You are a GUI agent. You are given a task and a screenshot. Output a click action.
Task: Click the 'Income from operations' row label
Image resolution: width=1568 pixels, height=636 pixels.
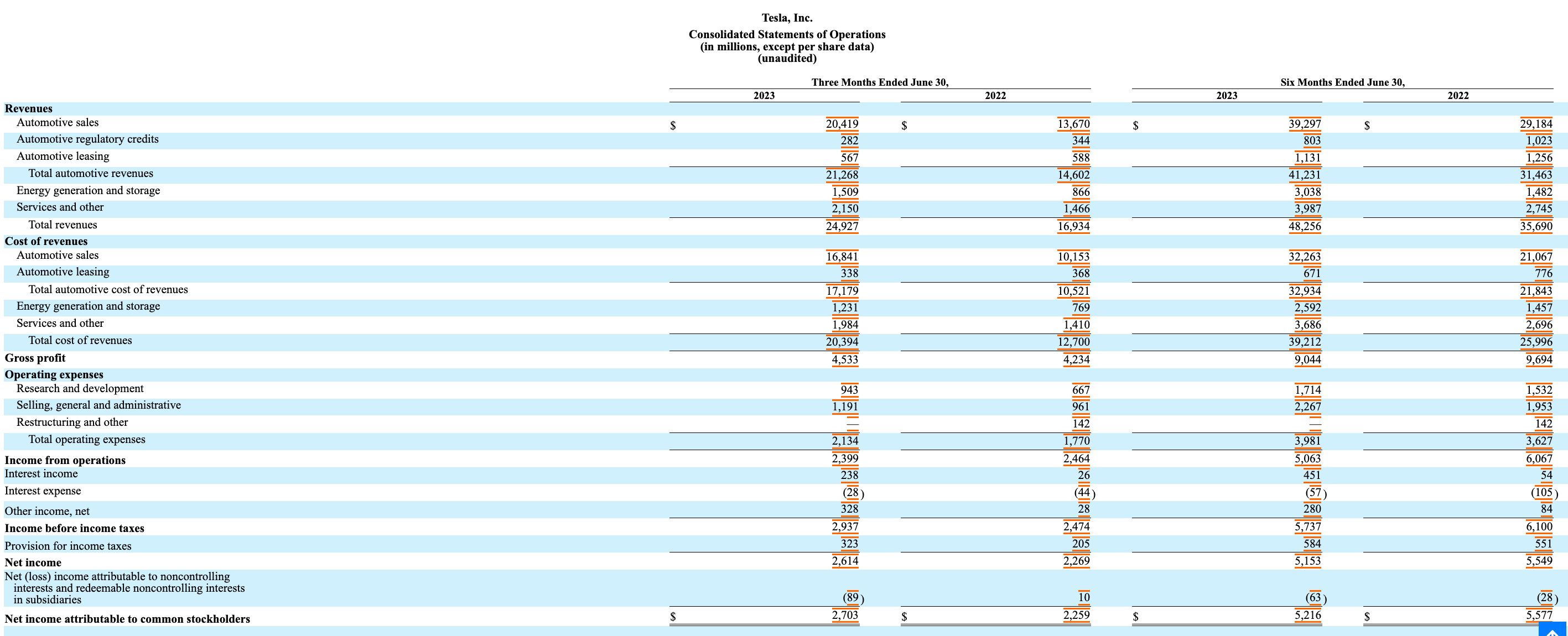[65, 460]
